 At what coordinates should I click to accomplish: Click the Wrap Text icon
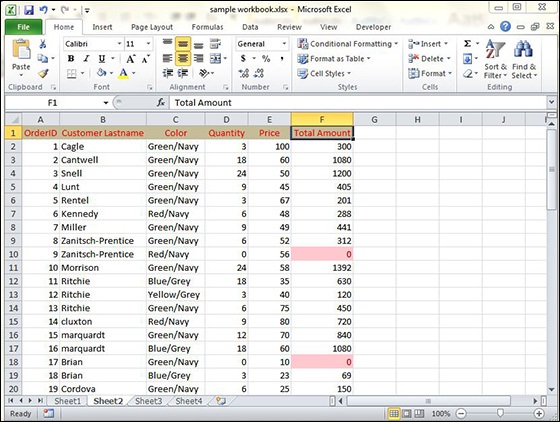[215, 44]
